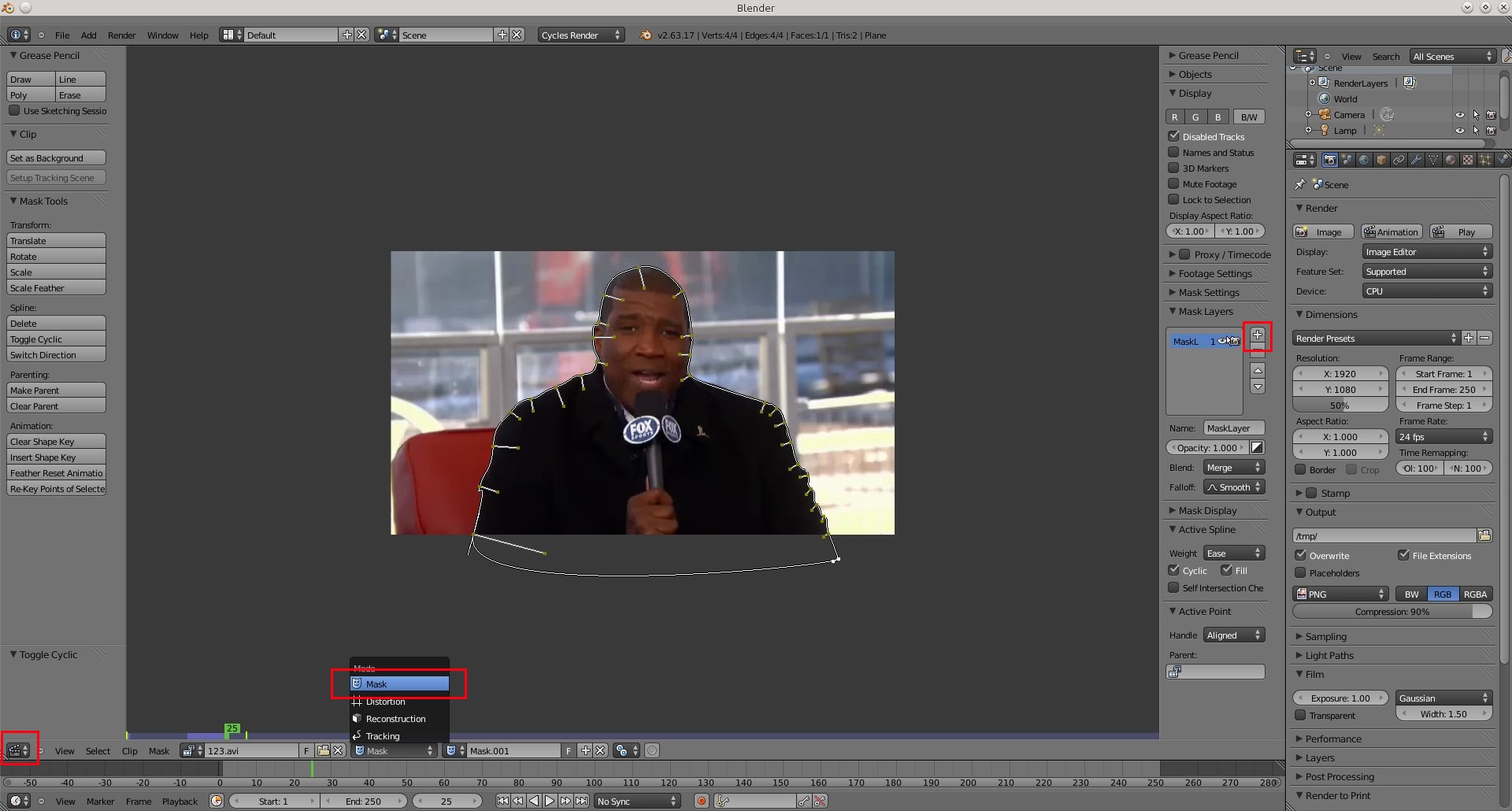Click the Set as Background button
The width and height of the screenshot is (1512, 811).
(56, 158)
